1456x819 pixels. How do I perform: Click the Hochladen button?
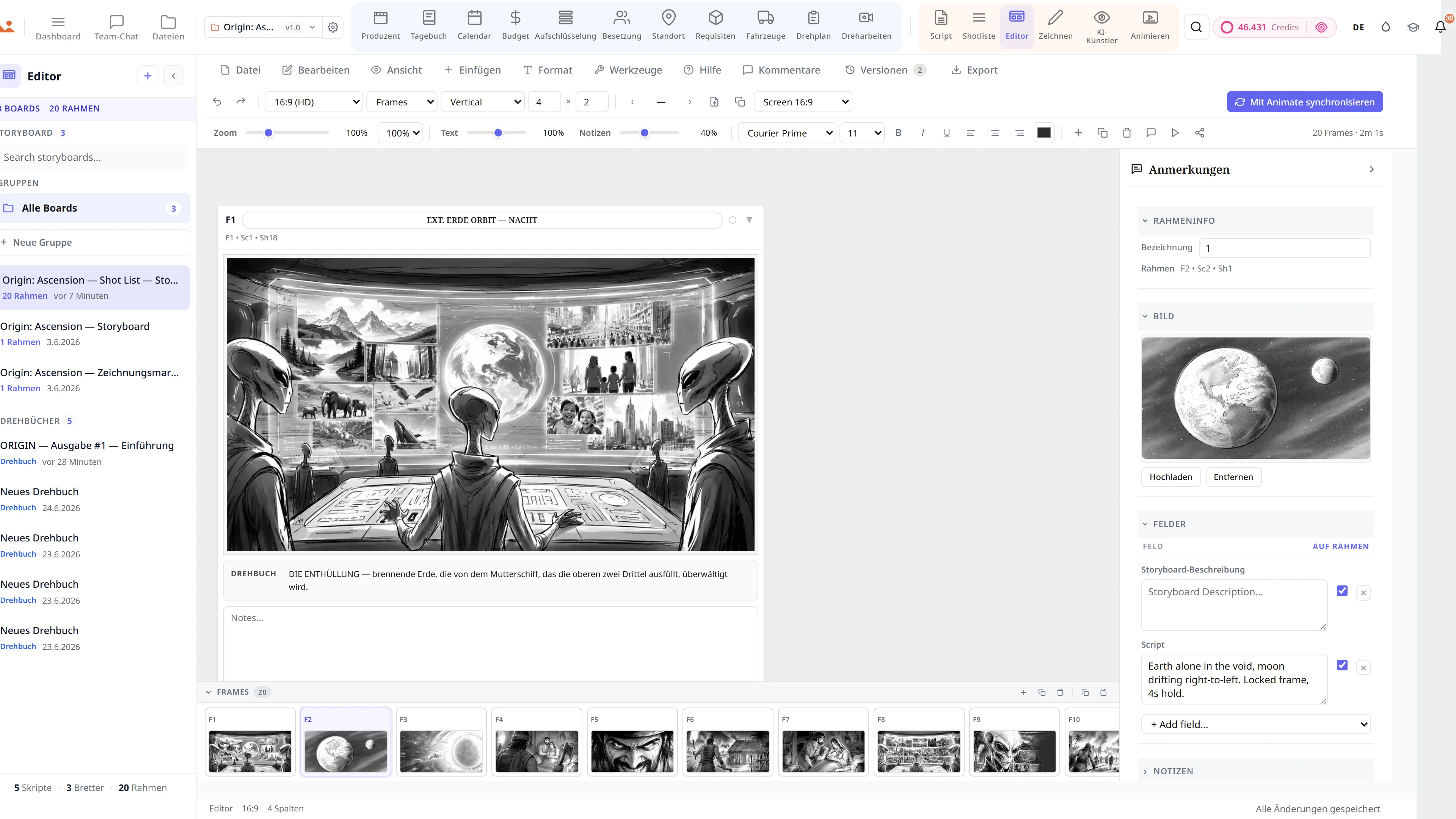click(1170, 477)
